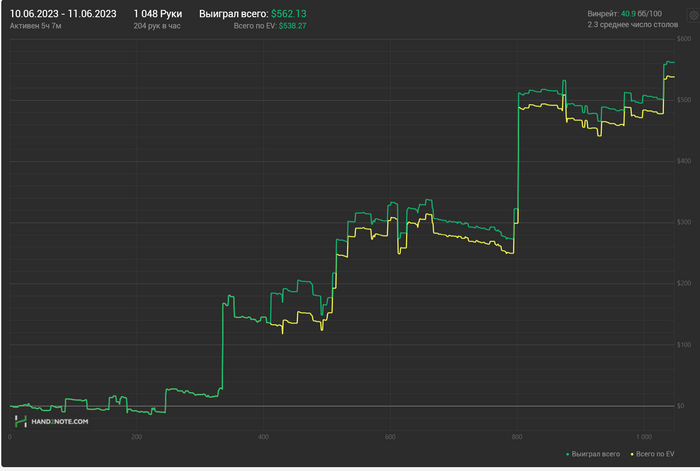Click the '204 рук в час' label
This screenshot has height=471, width=700.
(157, 26)
